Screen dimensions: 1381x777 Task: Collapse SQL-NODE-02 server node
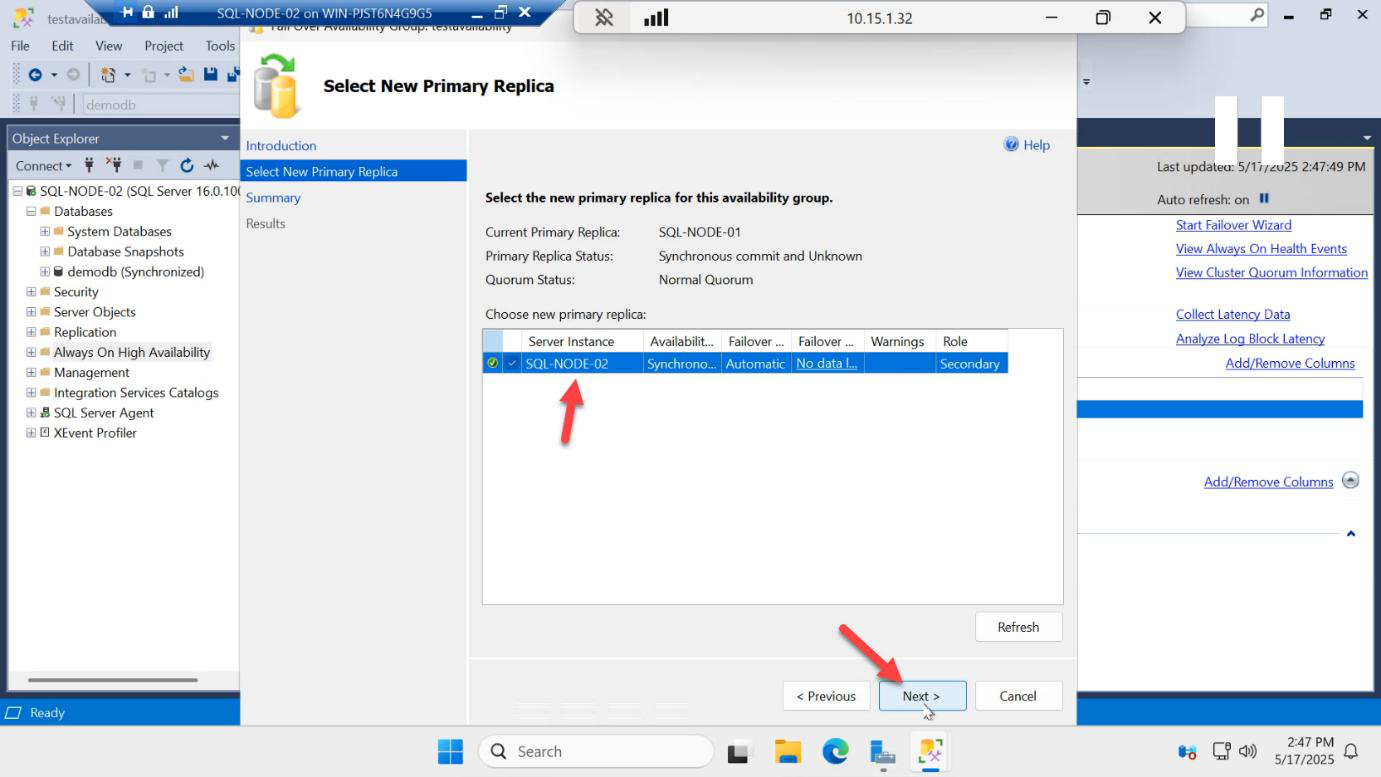[x=17, y=191]
